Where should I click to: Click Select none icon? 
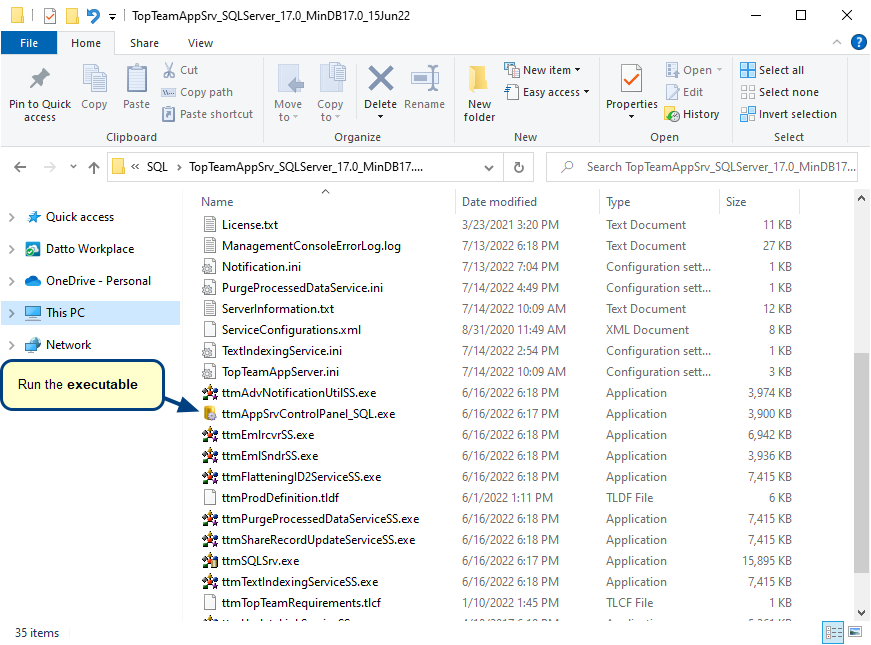coord(748,92)
